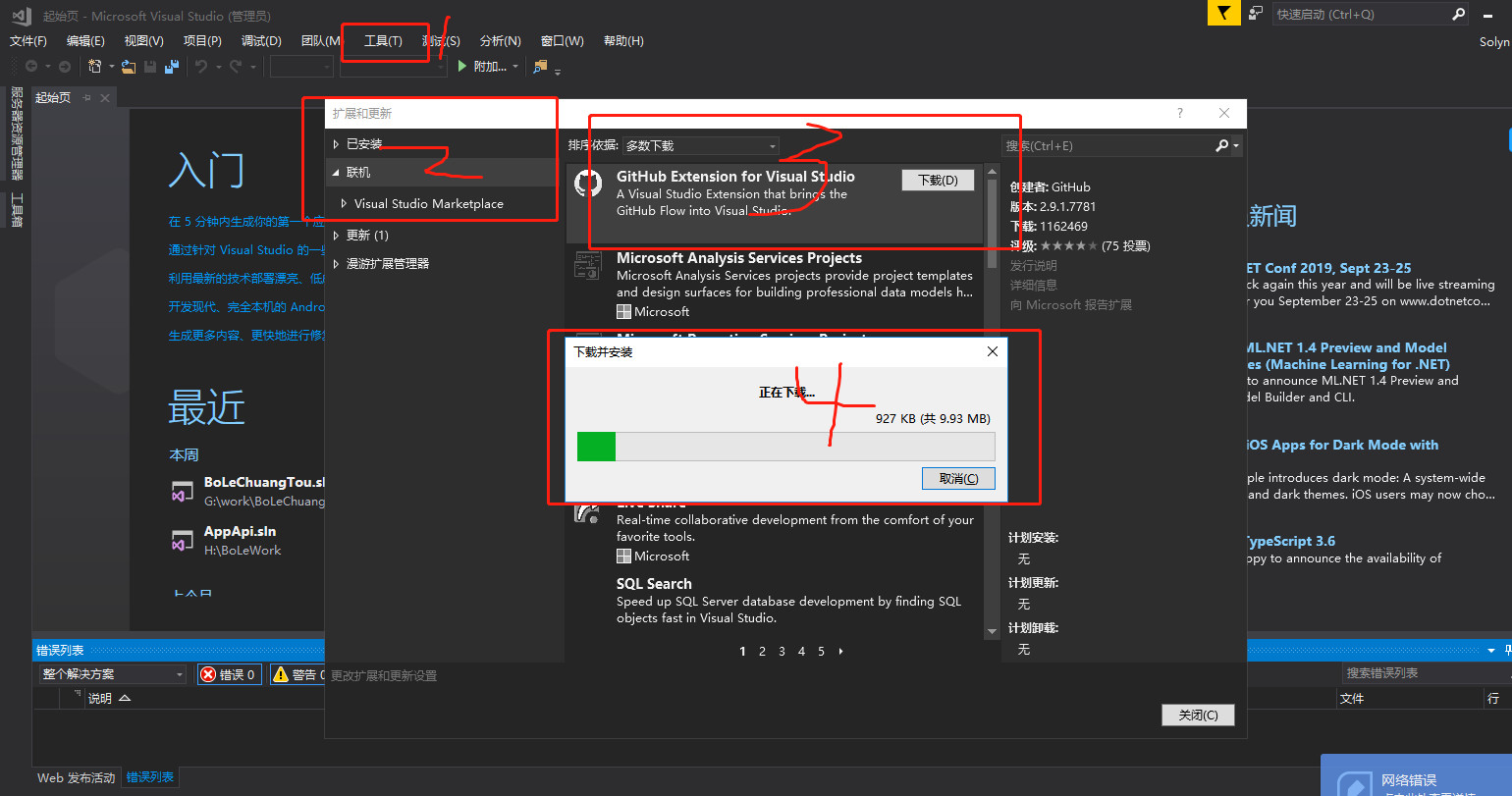Screen dimensions: 1512x796
Task: Open the 整个解决方案 scope dropdown
Action: 113,674
